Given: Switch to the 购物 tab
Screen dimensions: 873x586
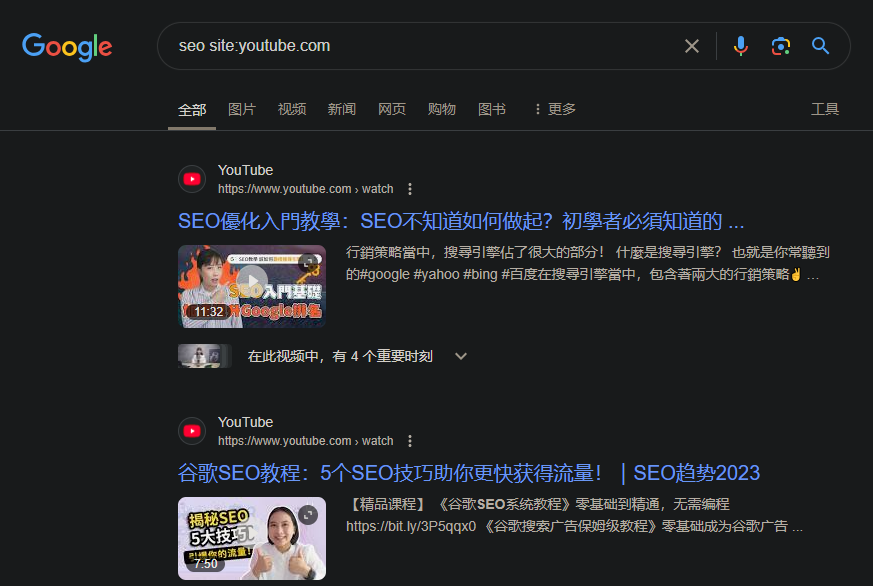Looking at the screenshot, I should click(442, 109).
